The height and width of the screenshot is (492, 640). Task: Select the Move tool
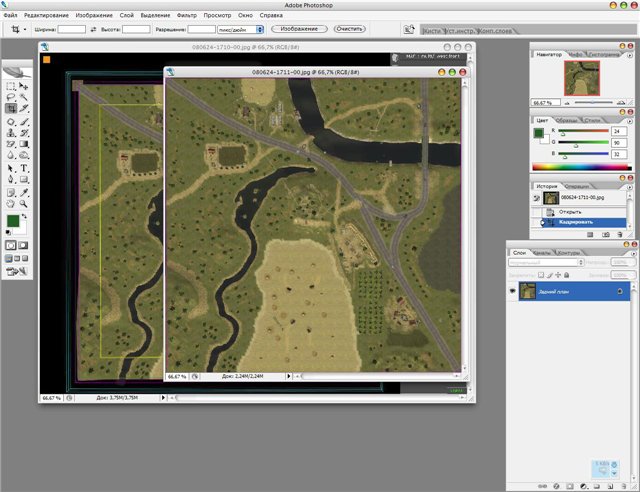(x=24, y=86)
